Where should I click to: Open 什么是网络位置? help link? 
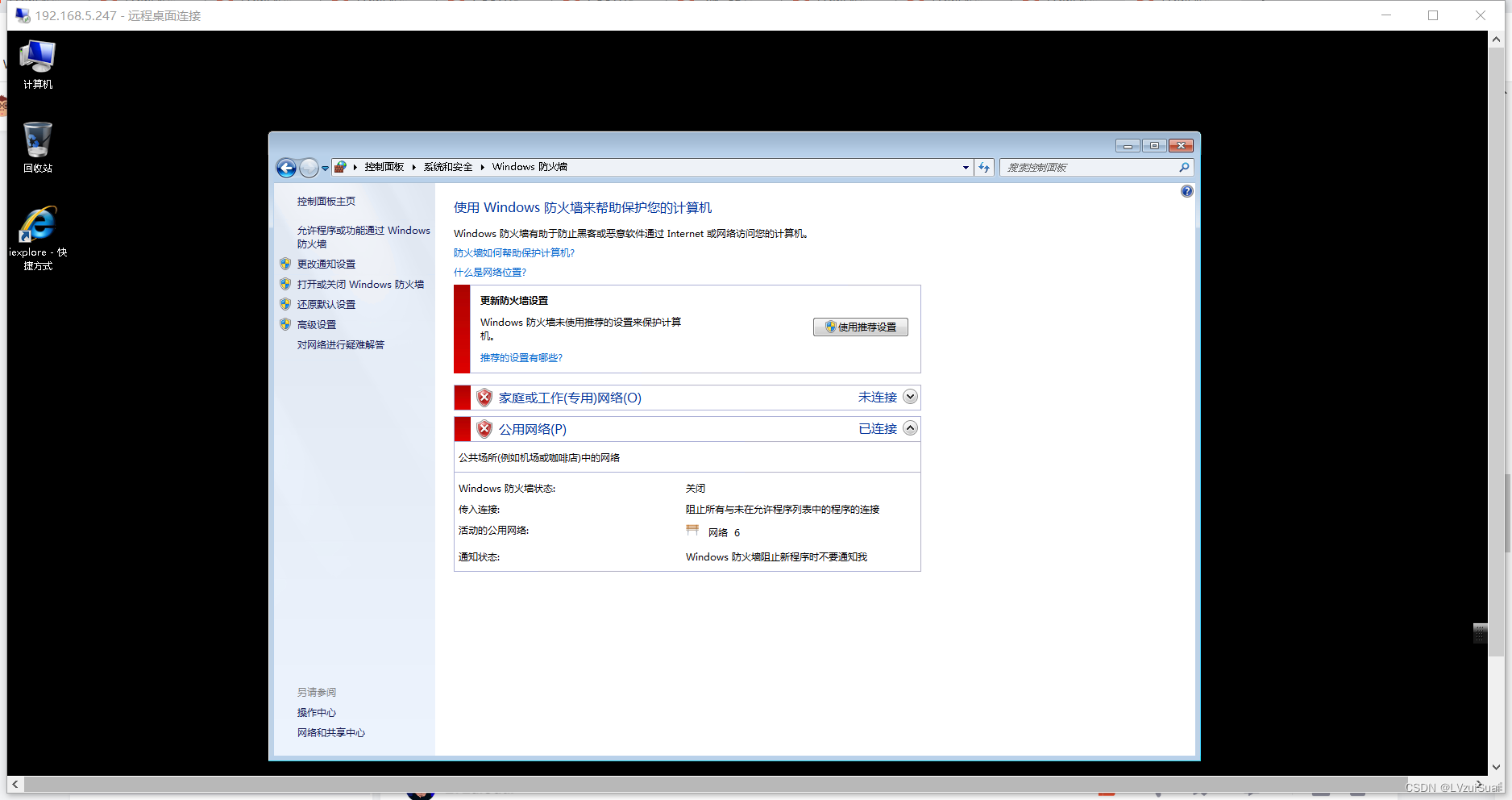[489, 273]
